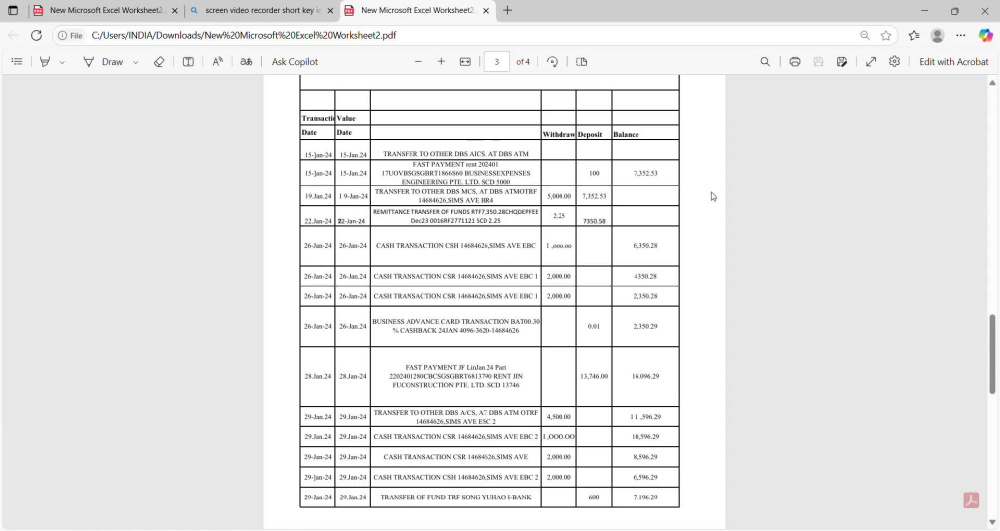The width and height of the screenshot is (1000, 531).
Task: Open the Copilot sidebar
Action: click(x=985, y=36)
